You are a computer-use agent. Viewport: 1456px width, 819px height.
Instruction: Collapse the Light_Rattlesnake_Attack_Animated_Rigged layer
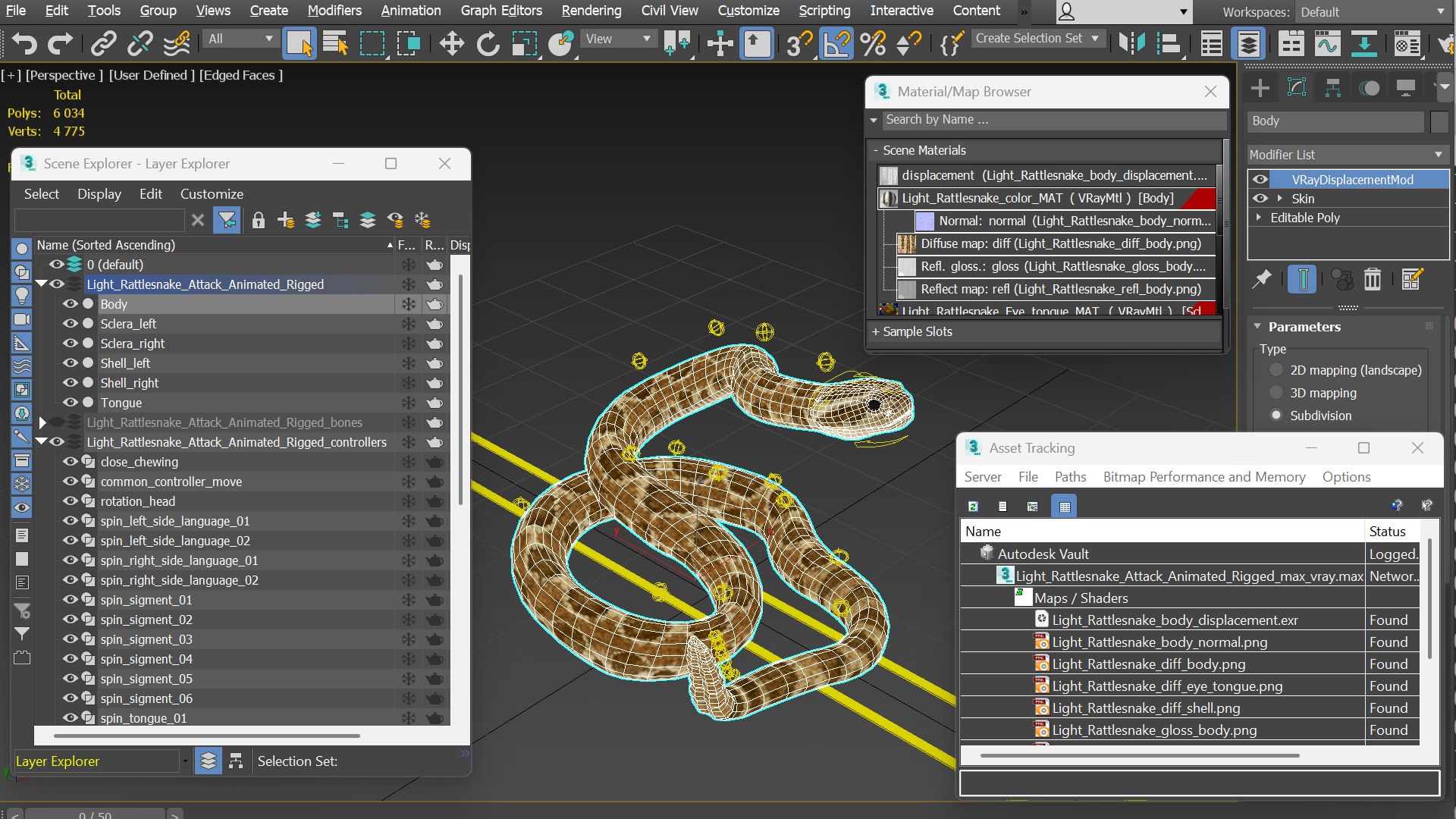[42, 284]
